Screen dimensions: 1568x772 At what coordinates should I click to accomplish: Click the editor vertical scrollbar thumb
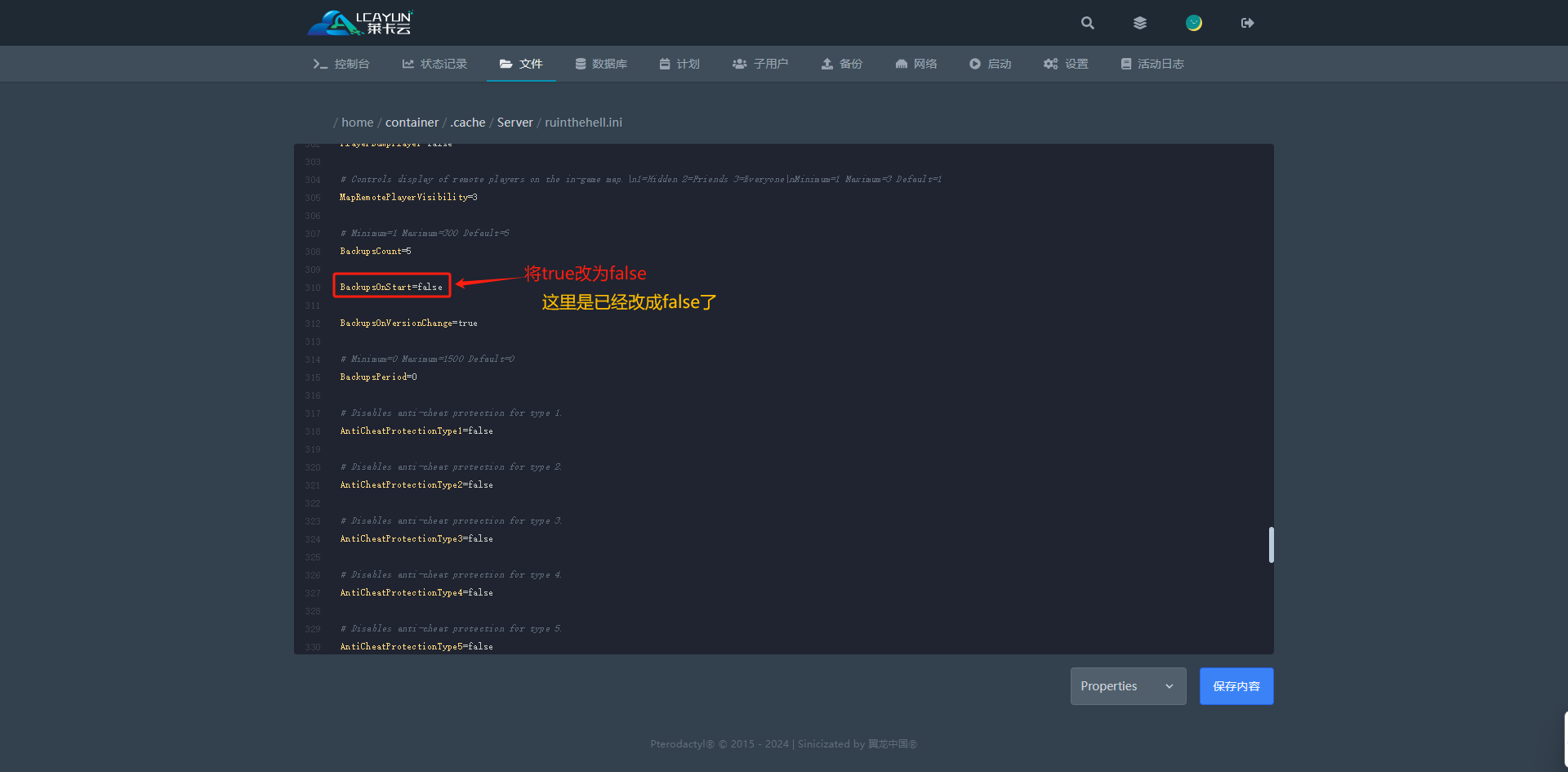[x=1271, y=545]
